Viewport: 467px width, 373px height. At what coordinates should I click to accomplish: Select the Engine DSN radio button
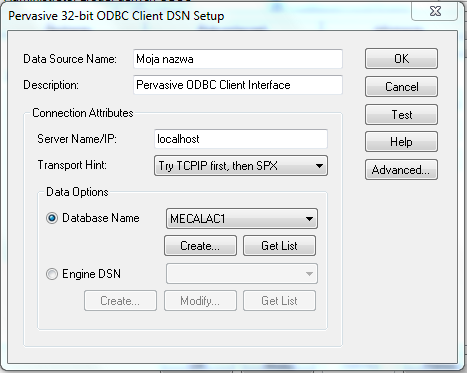(52, 274)
